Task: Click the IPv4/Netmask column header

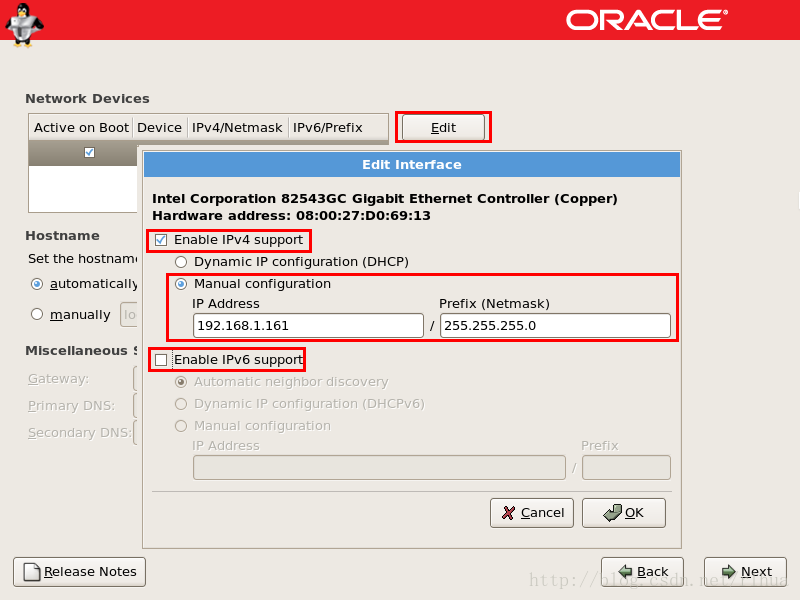Action: 237,128
